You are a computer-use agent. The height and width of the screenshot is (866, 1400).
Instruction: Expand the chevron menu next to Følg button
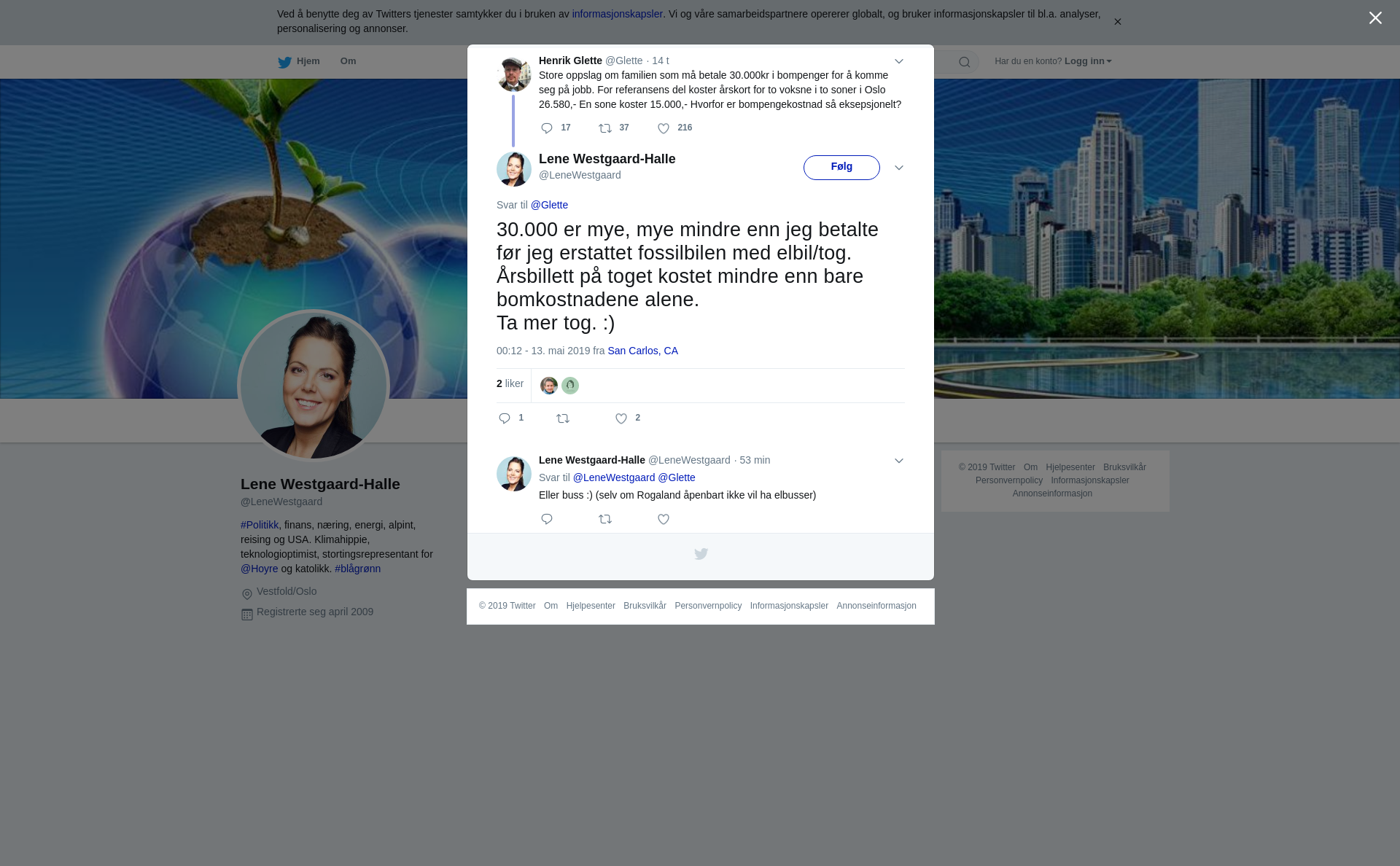899,168
